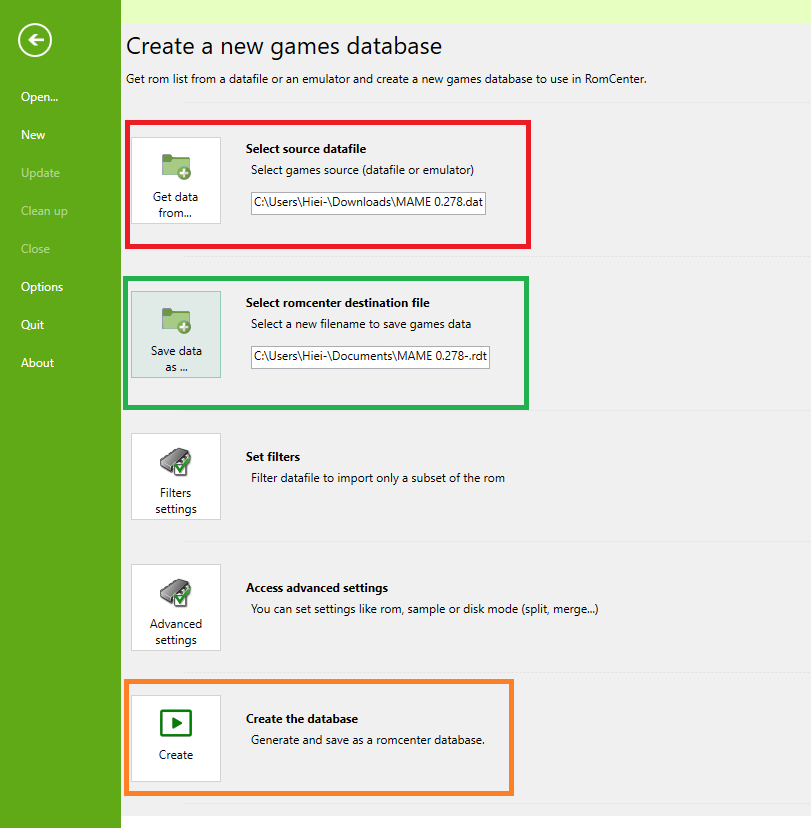Image resolution: width=811 pixels, height=828 pixels.
Task: Open the Options sidebar entry
Action: pyautogui.click(x=42, y=287)
